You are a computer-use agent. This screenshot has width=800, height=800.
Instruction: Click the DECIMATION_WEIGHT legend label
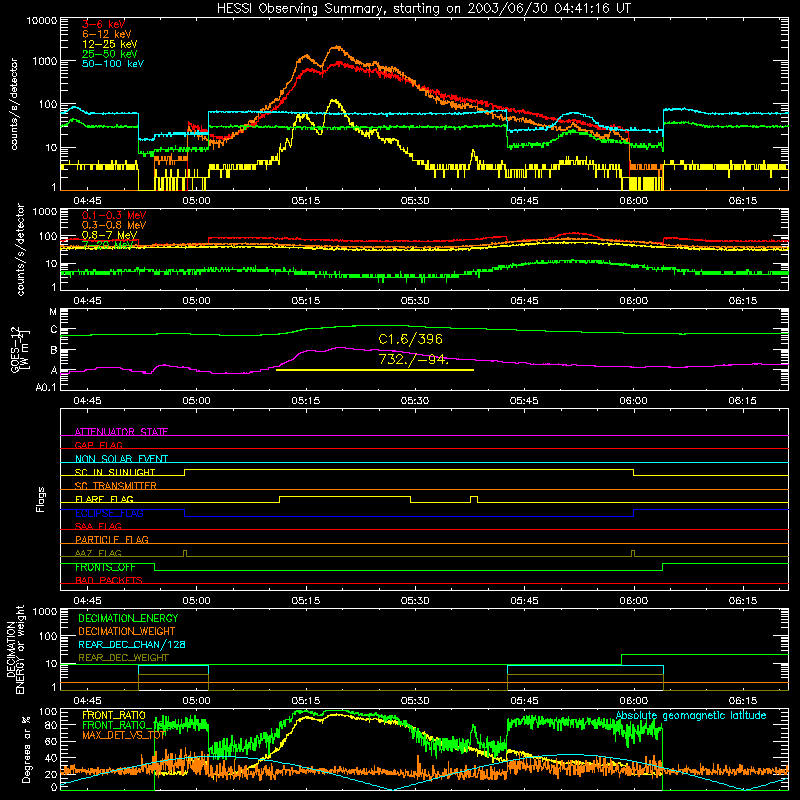pos(127,632)
